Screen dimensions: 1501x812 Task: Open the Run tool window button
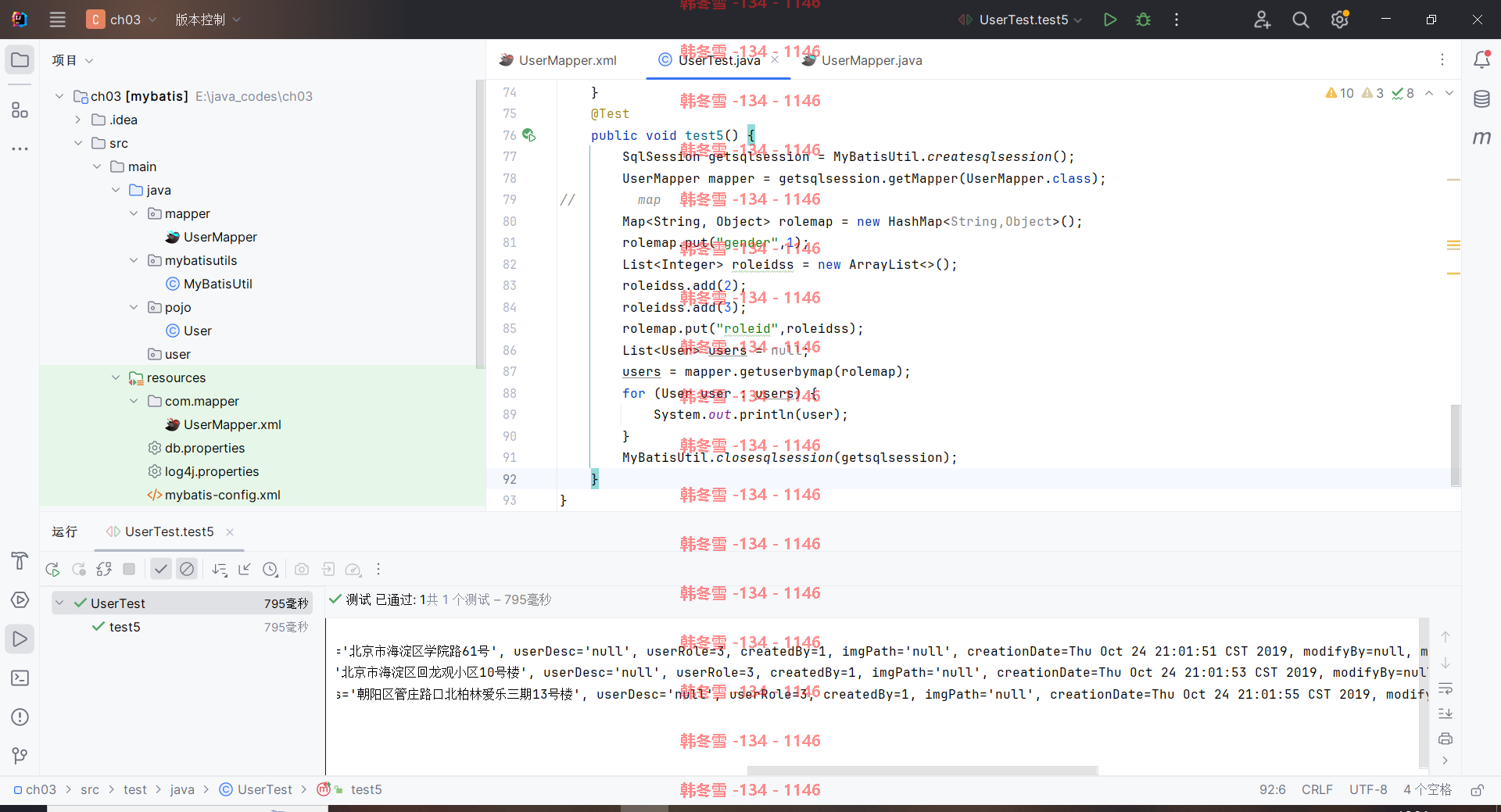pos(20,639)
